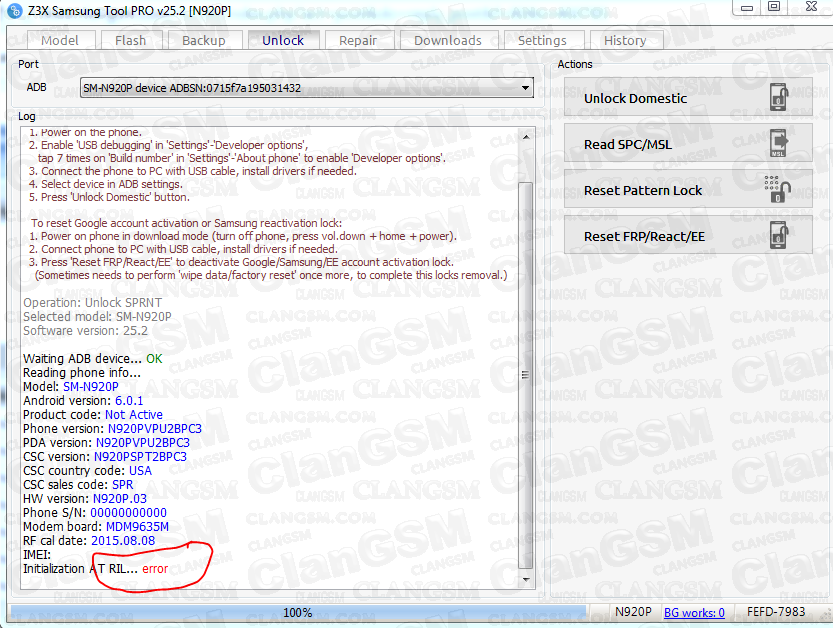Screen dimensions: 833x628
Task: Go to the Repair tab
Action: pyautogui.click(x=358, y=40)
